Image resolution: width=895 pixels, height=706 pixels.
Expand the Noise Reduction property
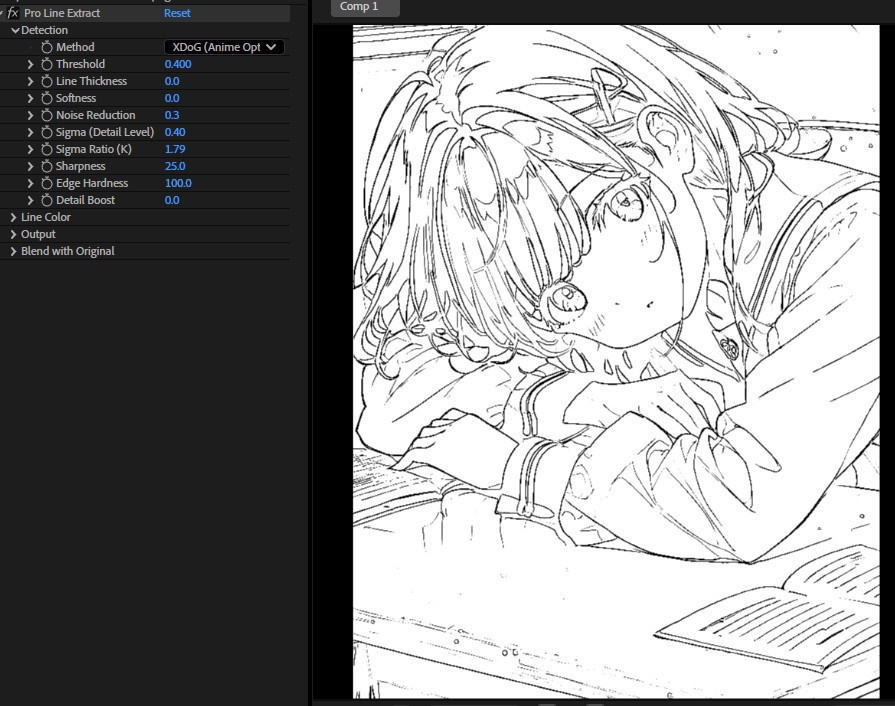pos(30,115)
